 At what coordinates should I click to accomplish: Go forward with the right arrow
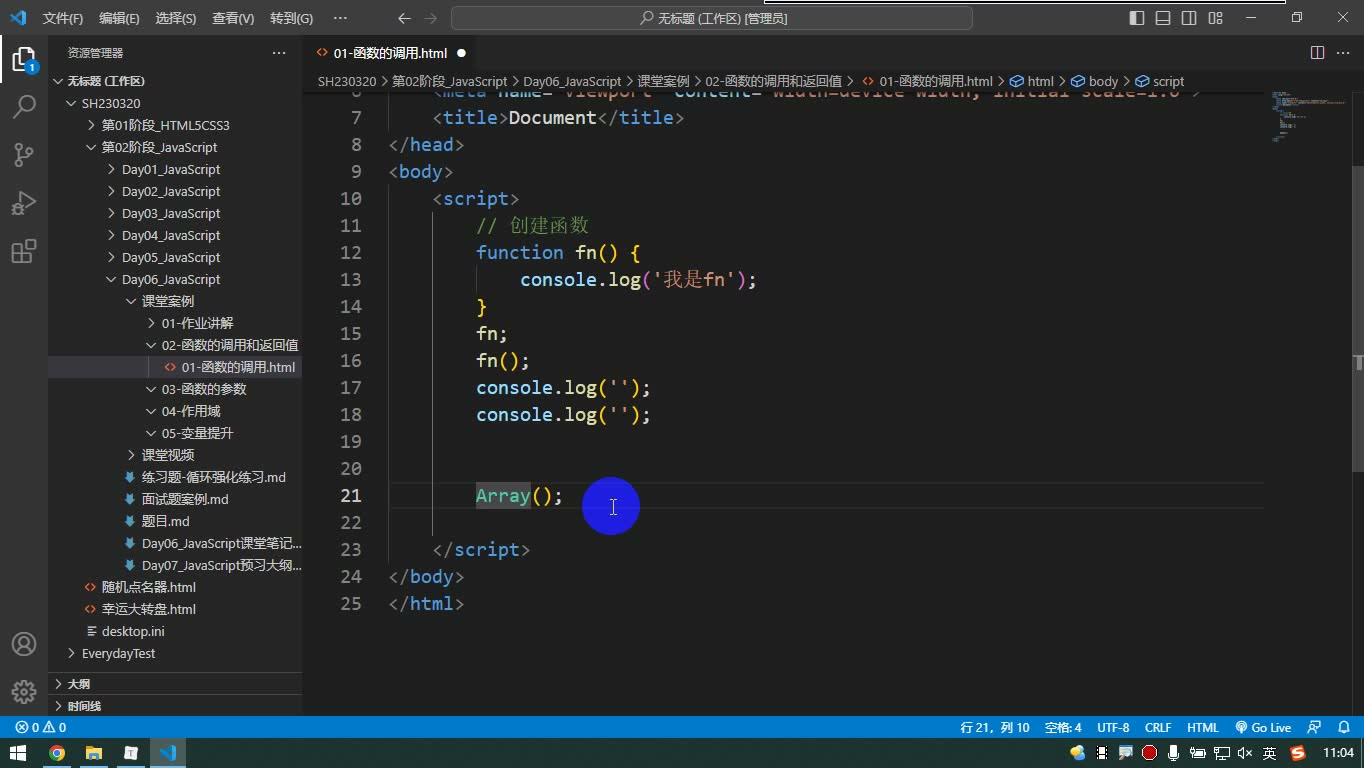pos(430,18)
